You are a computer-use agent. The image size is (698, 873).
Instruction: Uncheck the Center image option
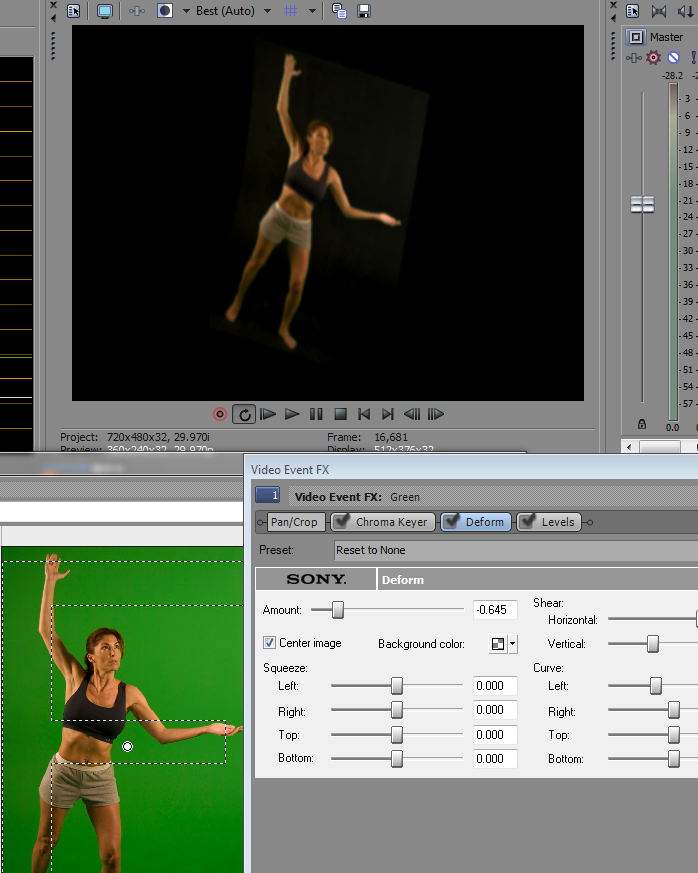269,643
